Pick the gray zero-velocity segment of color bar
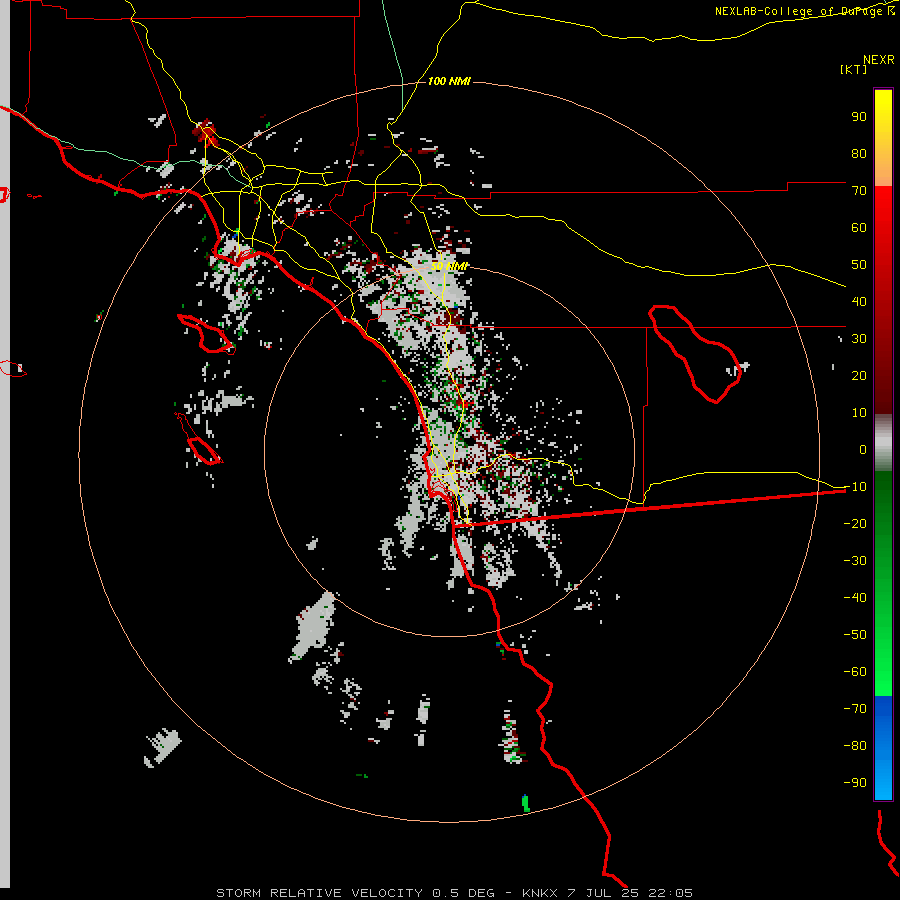Screen dimensions: 900x900 coord(883,443)
